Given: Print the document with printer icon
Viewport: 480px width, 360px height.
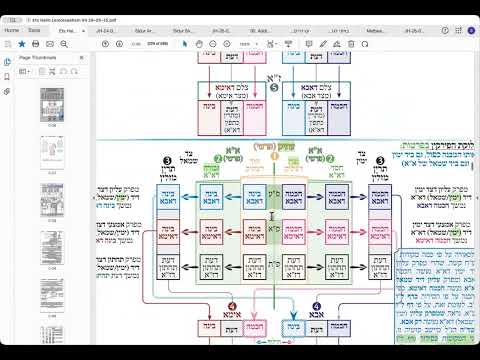Looking at the screenshot, I should pos(36,44).
